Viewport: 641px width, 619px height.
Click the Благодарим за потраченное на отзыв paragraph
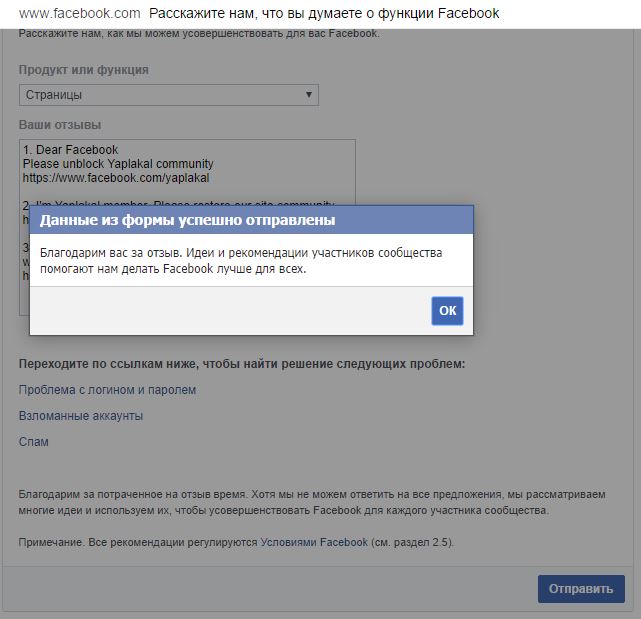pos(312,502)
